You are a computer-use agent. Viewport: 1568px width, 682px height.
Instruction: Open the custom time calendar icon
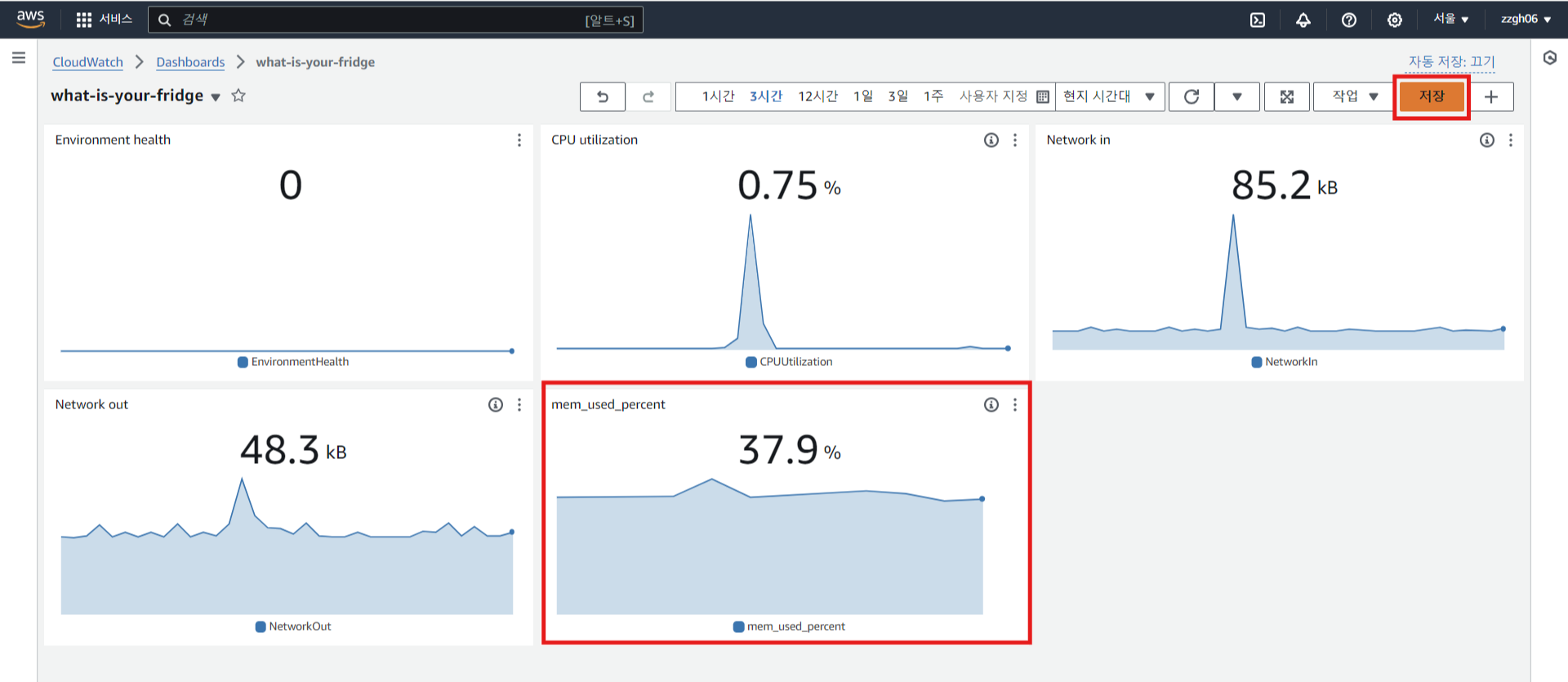[x=1043, y=96]
